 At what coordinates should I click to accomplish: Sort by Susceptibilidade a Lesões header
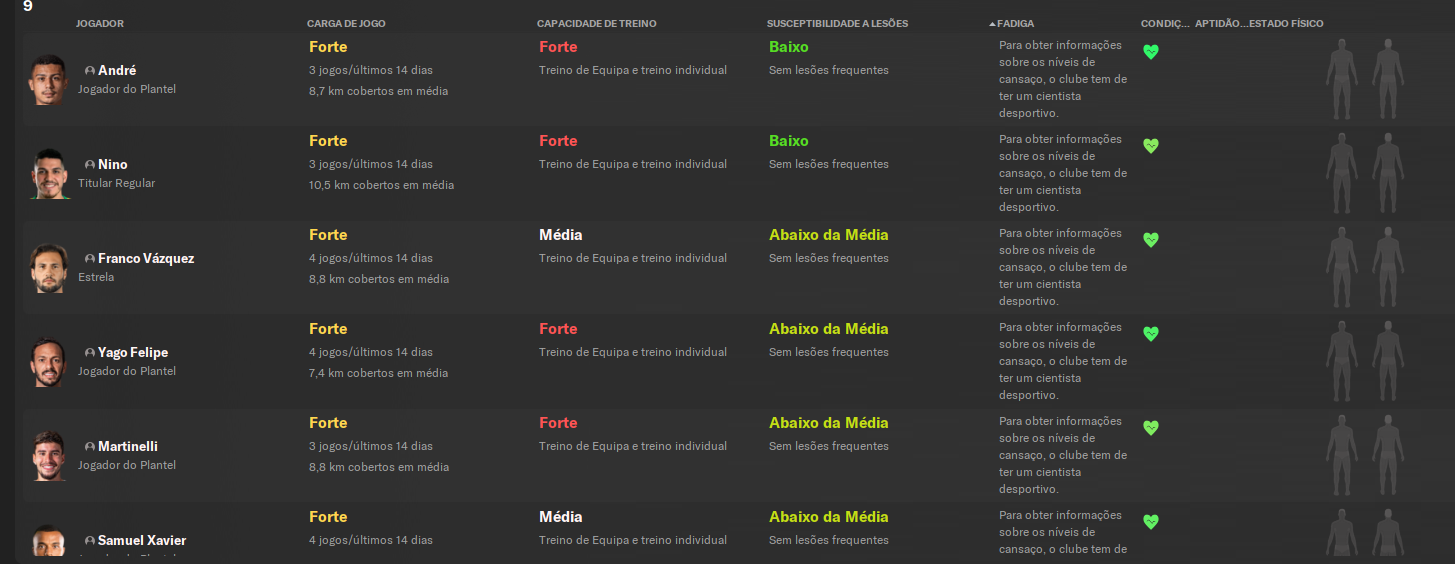coord(837,23)
